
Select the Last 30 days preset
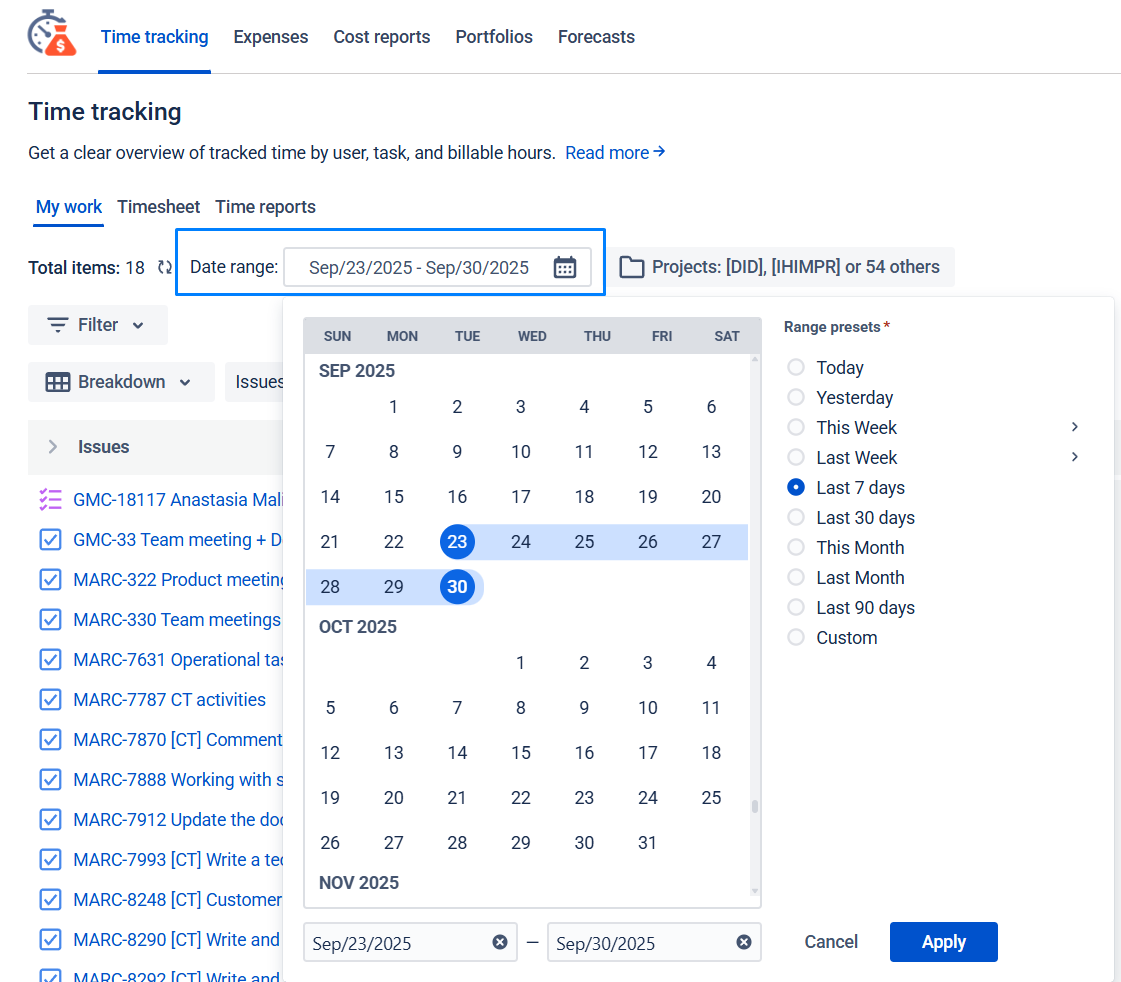(x=796, y=518)
